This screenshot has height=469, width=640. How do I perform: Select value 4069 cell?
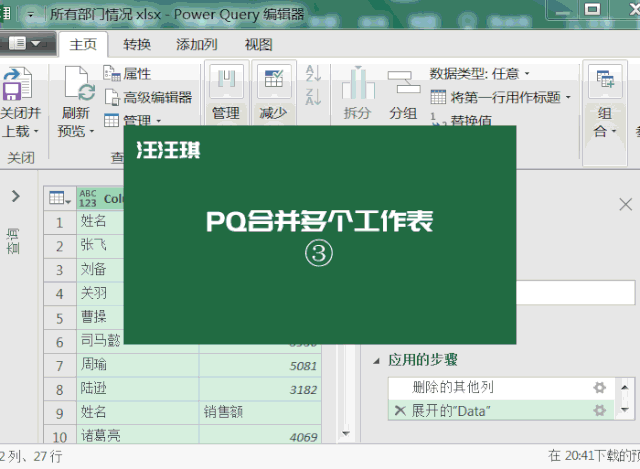[x=260, y=436]
